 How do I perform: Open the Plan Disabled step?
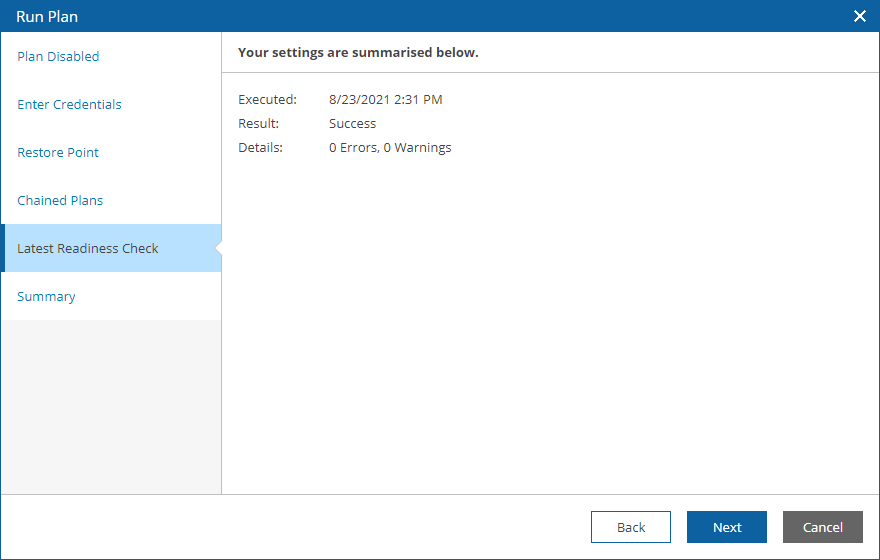111,56
